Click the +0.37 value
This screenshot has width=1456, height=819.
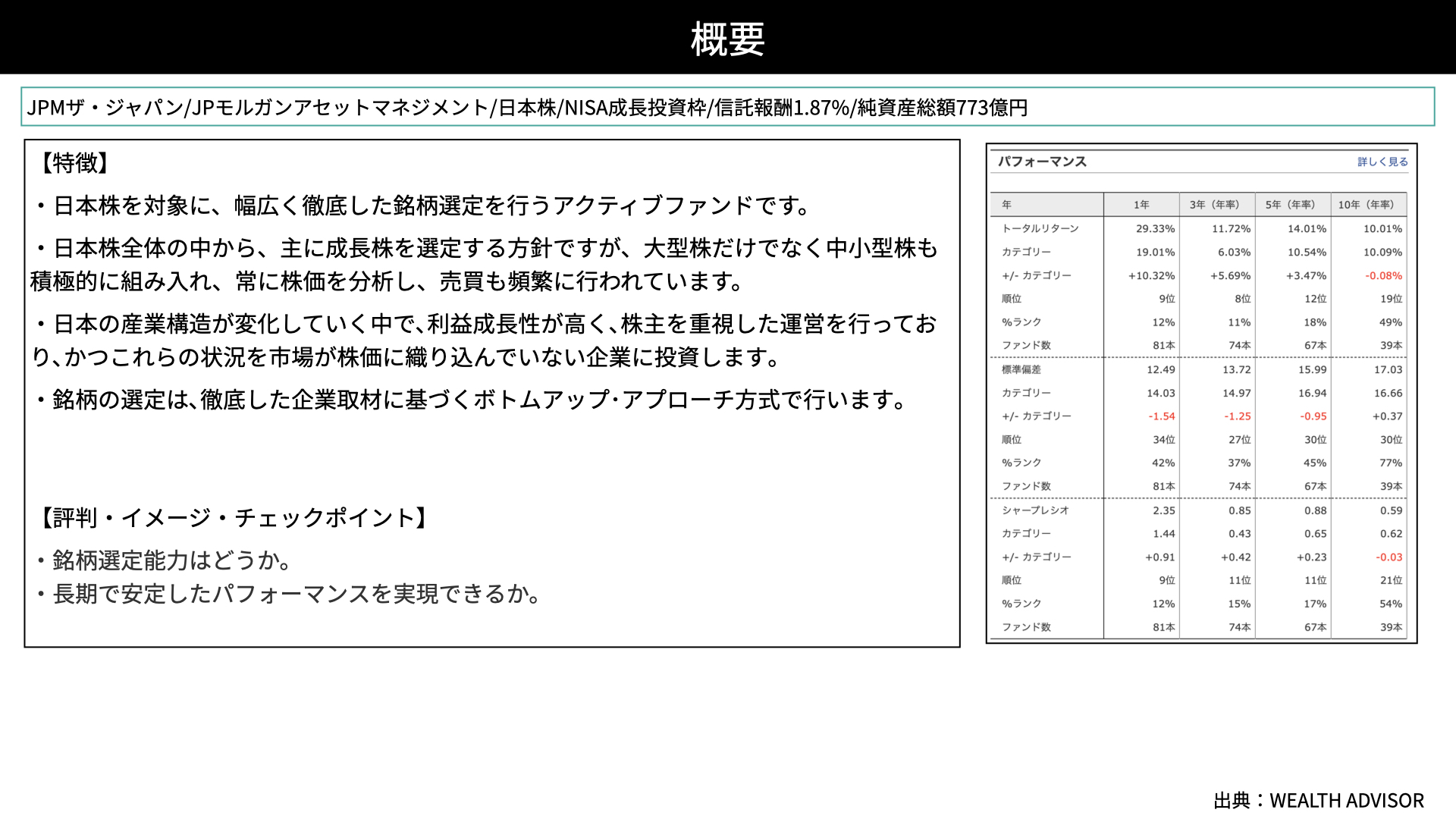[1387, 416]
